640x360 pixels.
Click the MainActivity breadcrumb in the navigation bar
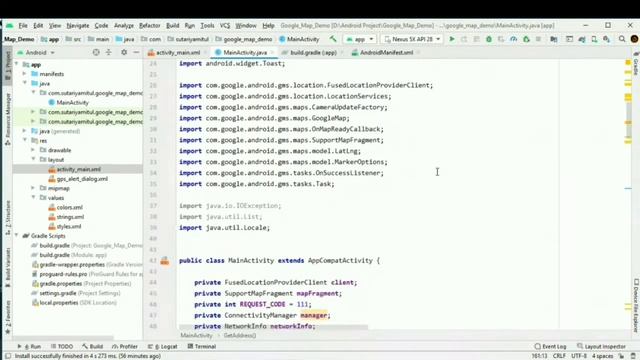(x=299, y=39)
